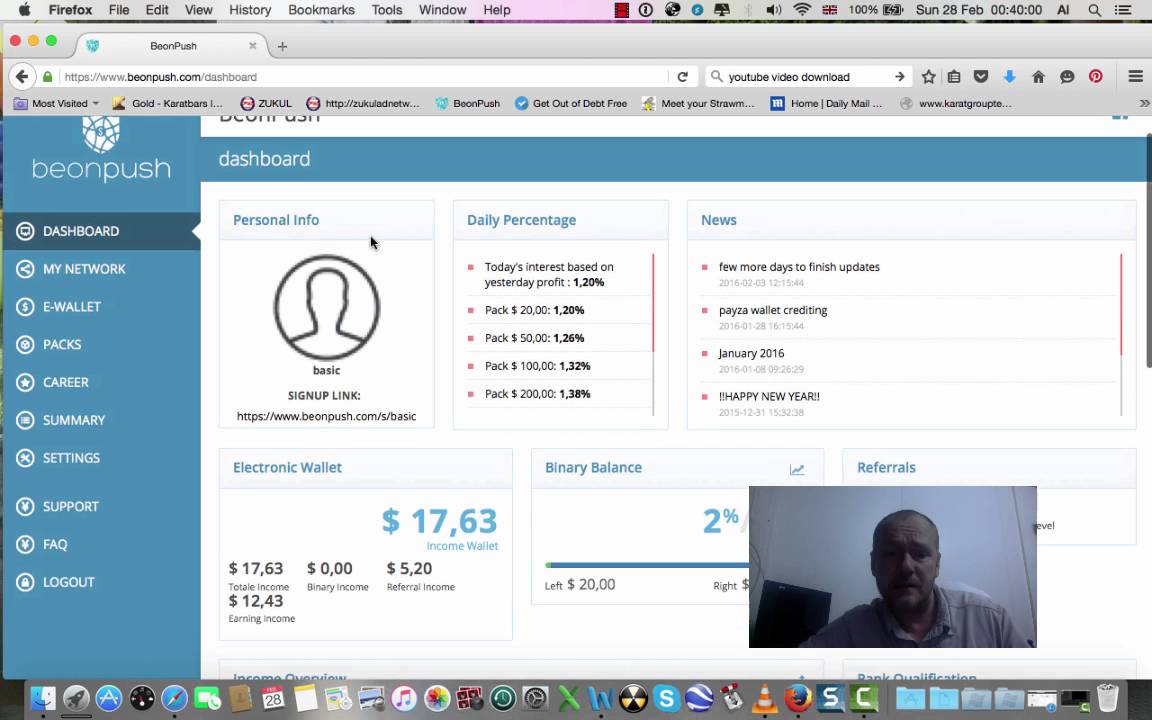Open the Bookmarks menu
The height and width of the screenshot is (720, 1152).
(321, 10)
